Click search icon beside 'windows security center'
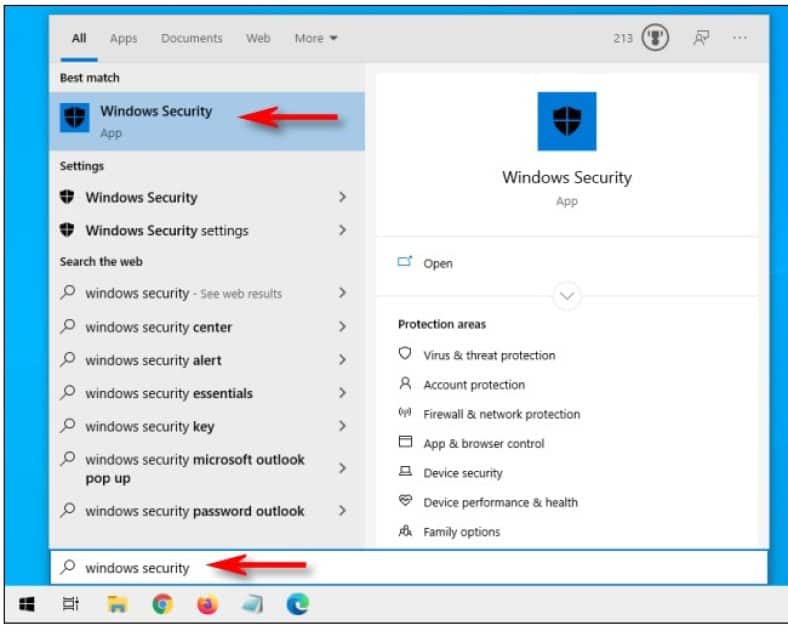This screenshot has width=788, height=631. coord(68,326)
